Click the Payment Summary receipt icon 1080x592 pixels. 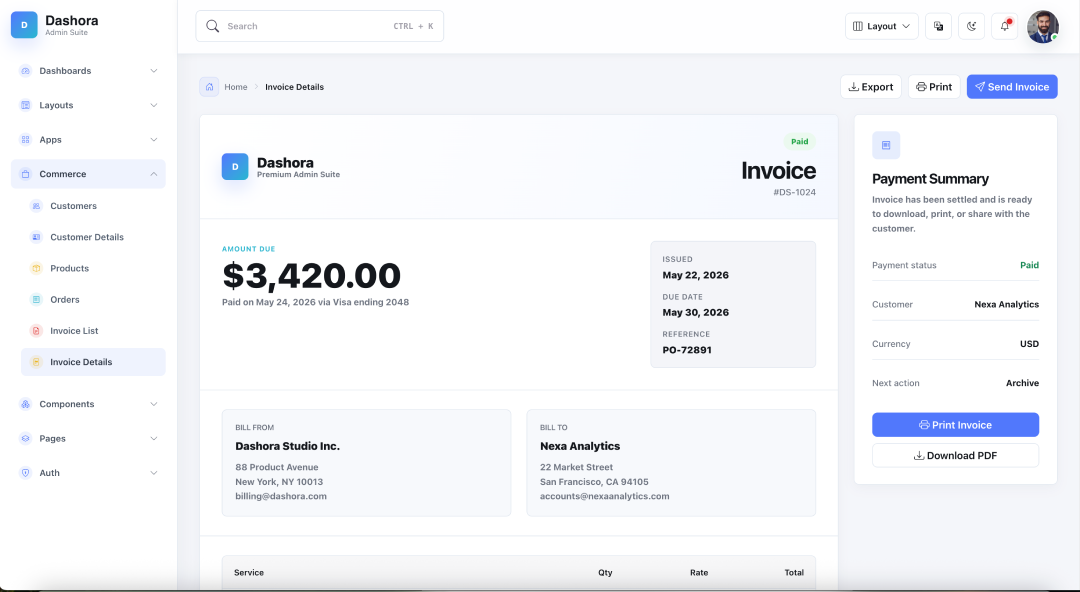(x=886, y=145)
